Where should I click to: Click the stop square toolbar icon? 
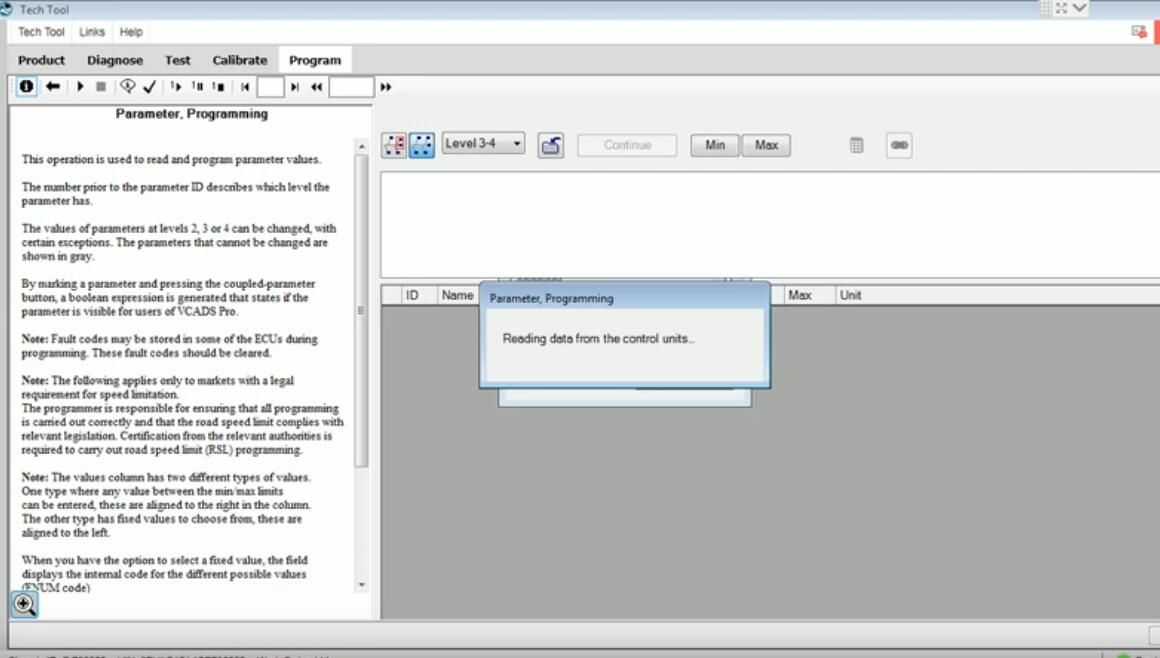point(101,87)
